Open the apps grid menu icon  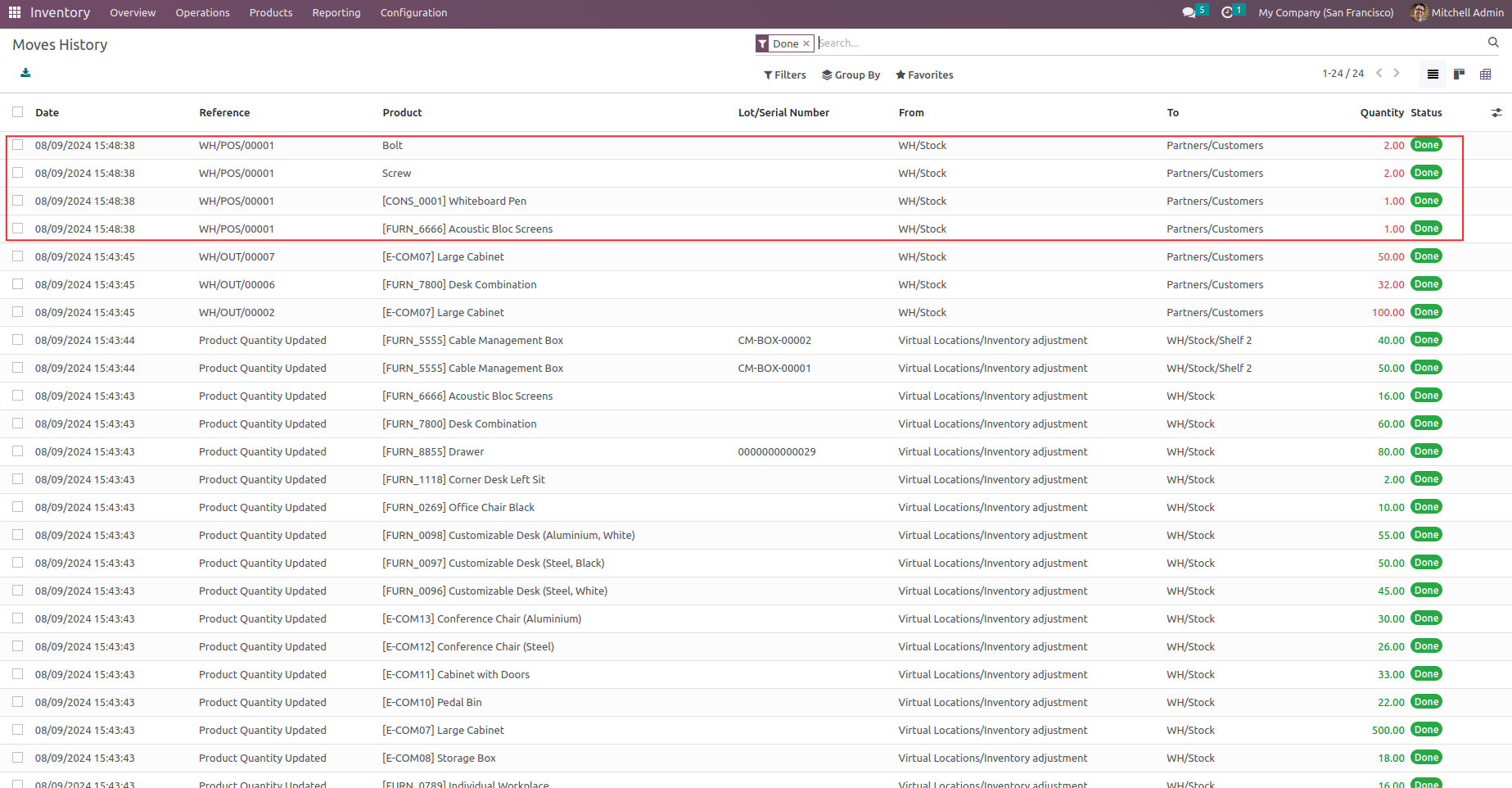[x=15, y=13]
